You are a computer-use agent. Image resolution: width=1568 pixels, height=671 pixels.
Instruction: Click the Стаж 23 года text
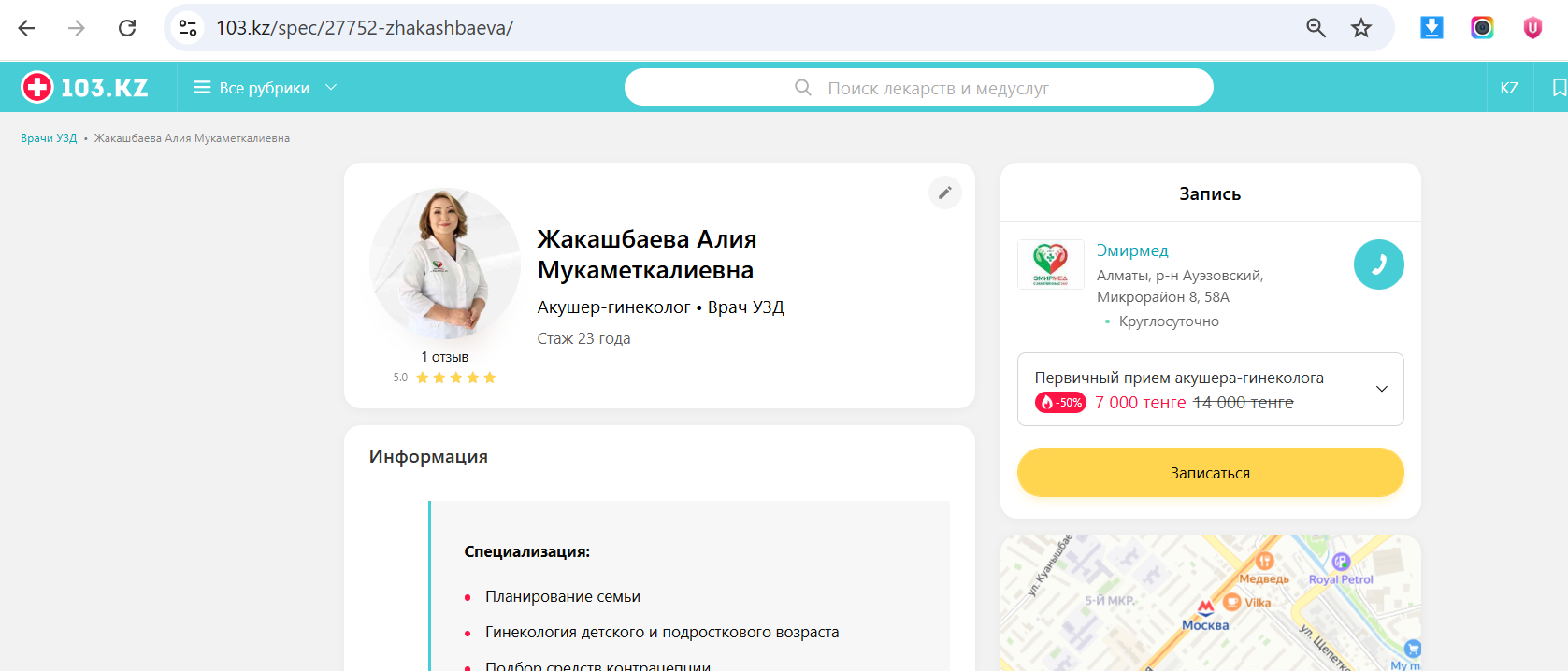coord(583,338)
